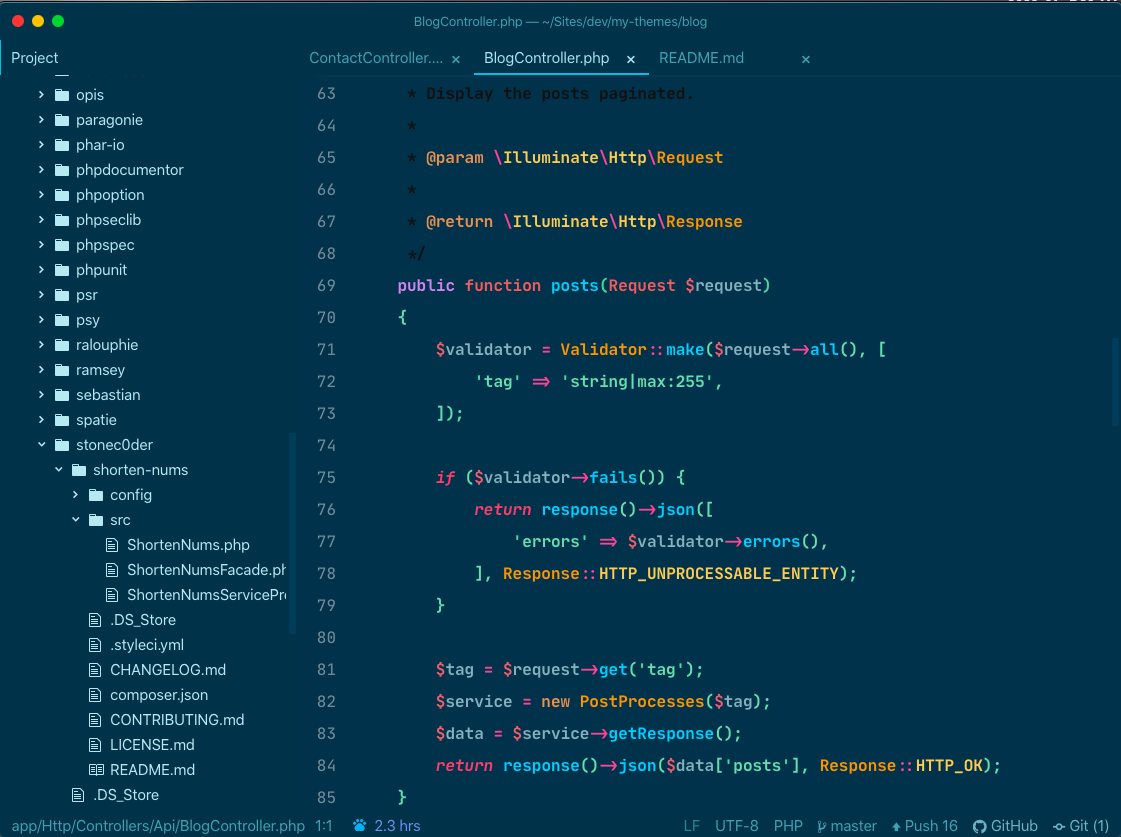Click the psr folder icon
Image resolution: width=1121 pixels, height=837 pixels.
62,294
